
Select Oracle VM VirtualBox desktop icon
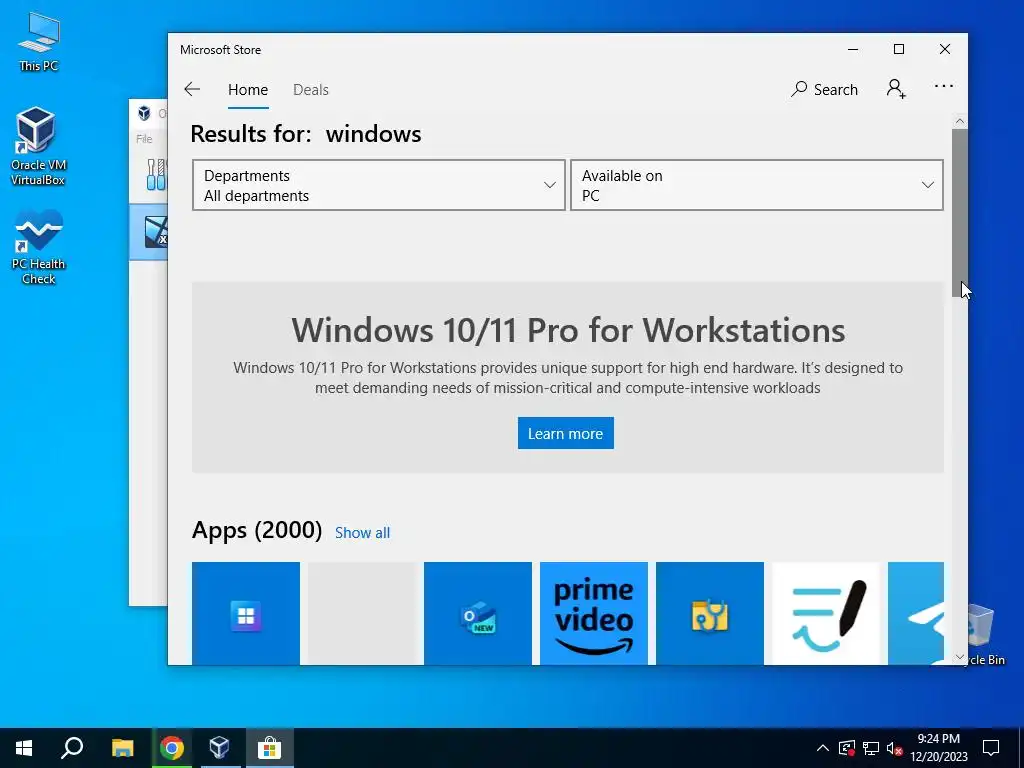(x=38, y=146)
